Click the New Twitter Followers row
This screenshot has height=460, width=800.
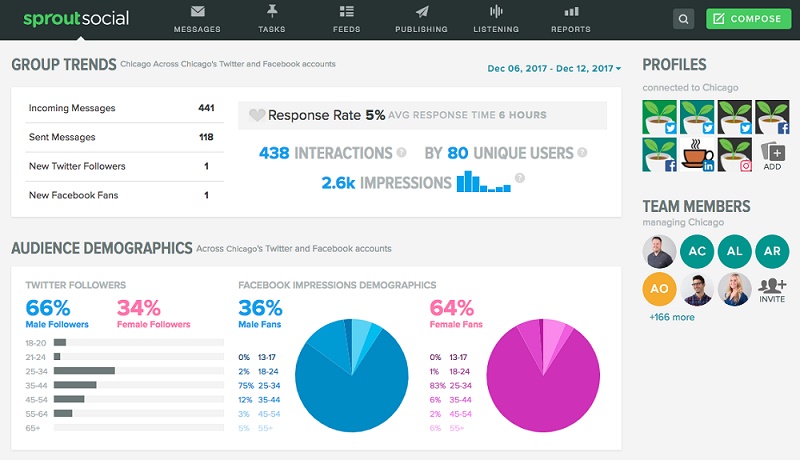[124, 166]
